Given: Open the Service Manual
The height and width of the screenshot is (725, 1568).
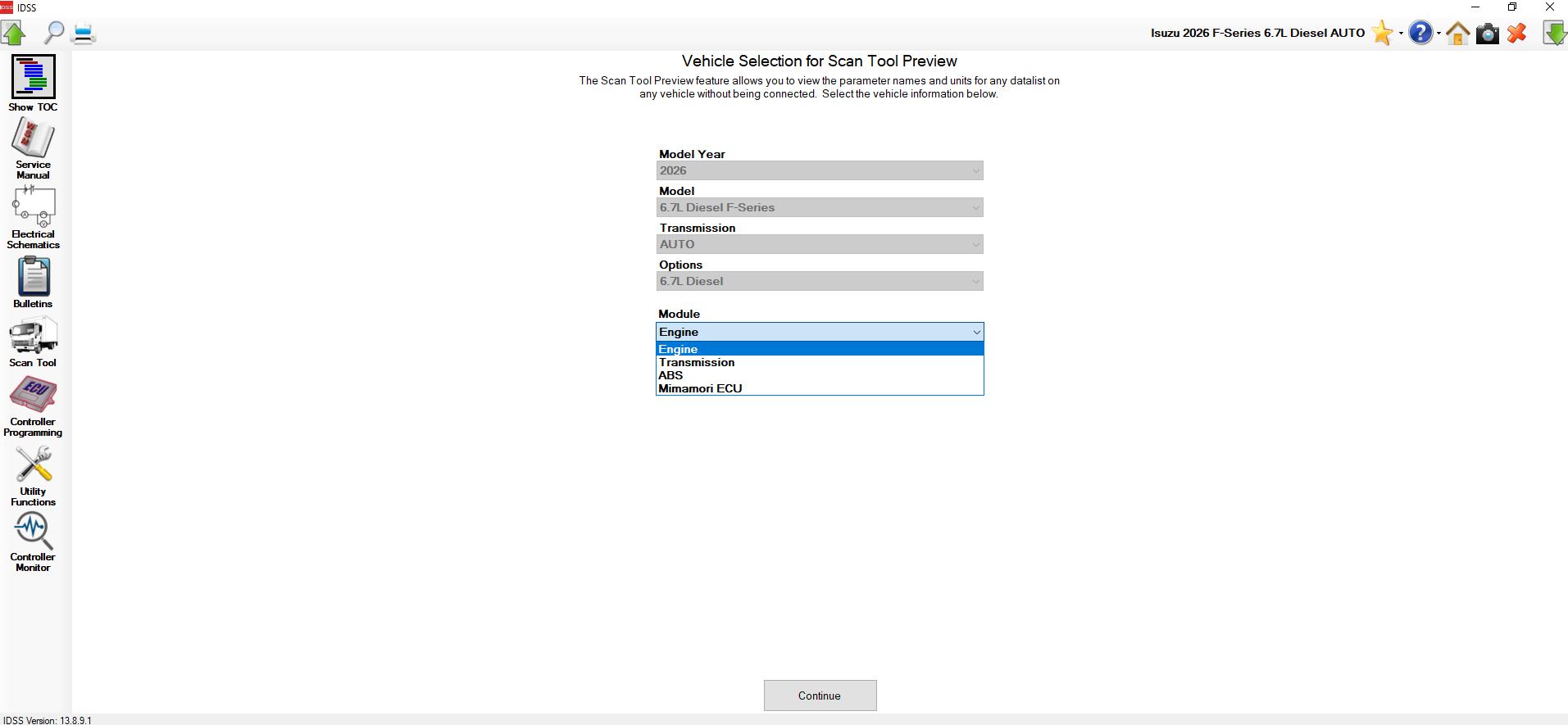Looking at the screenshot, I should coord(33,148).
